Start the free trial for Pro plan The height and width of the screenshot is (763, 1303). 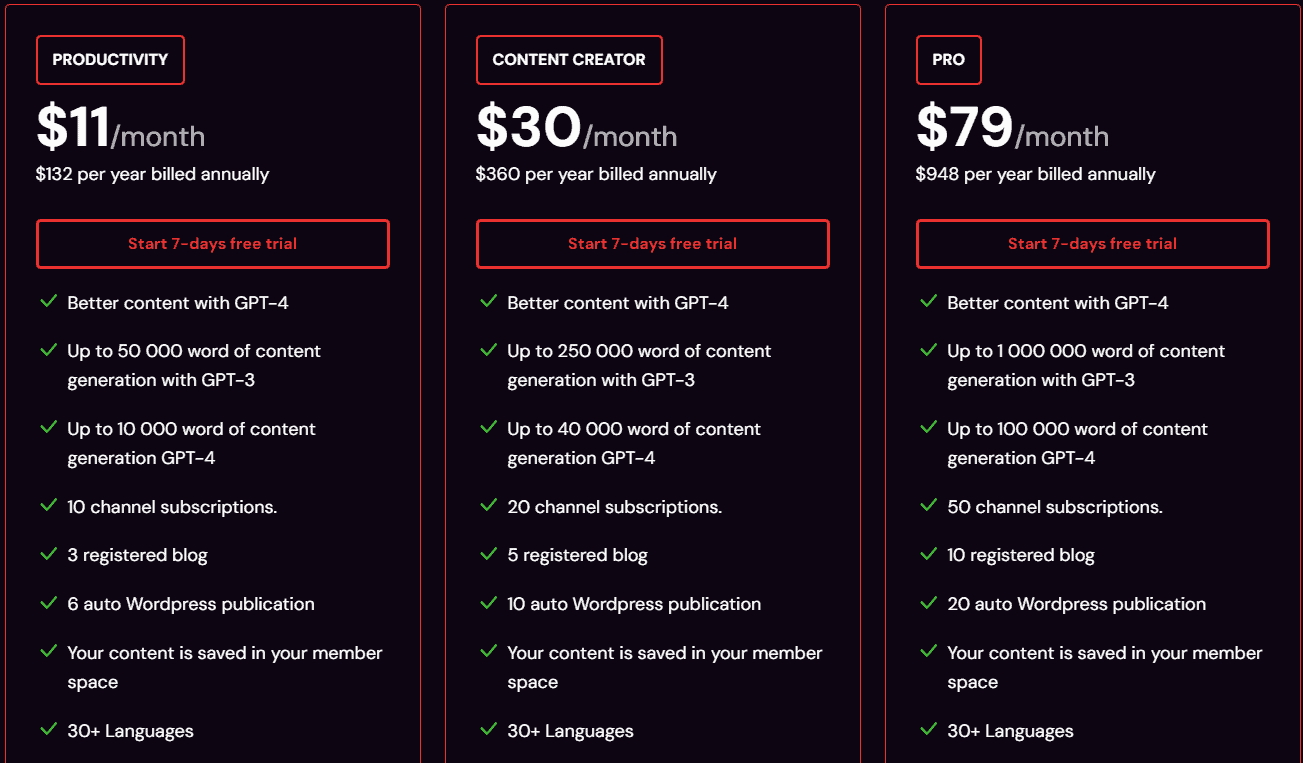point(1092,243)
